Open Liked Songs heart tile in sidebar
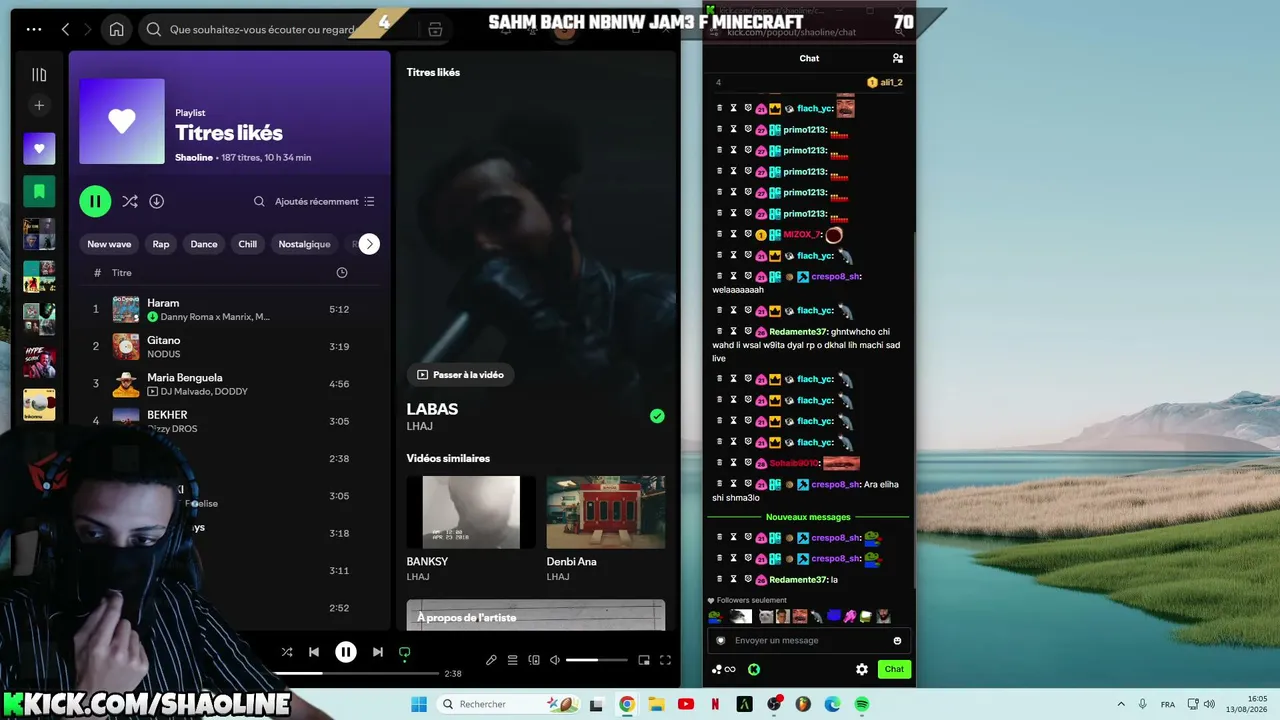The image size is (1280, 720). 39,148
